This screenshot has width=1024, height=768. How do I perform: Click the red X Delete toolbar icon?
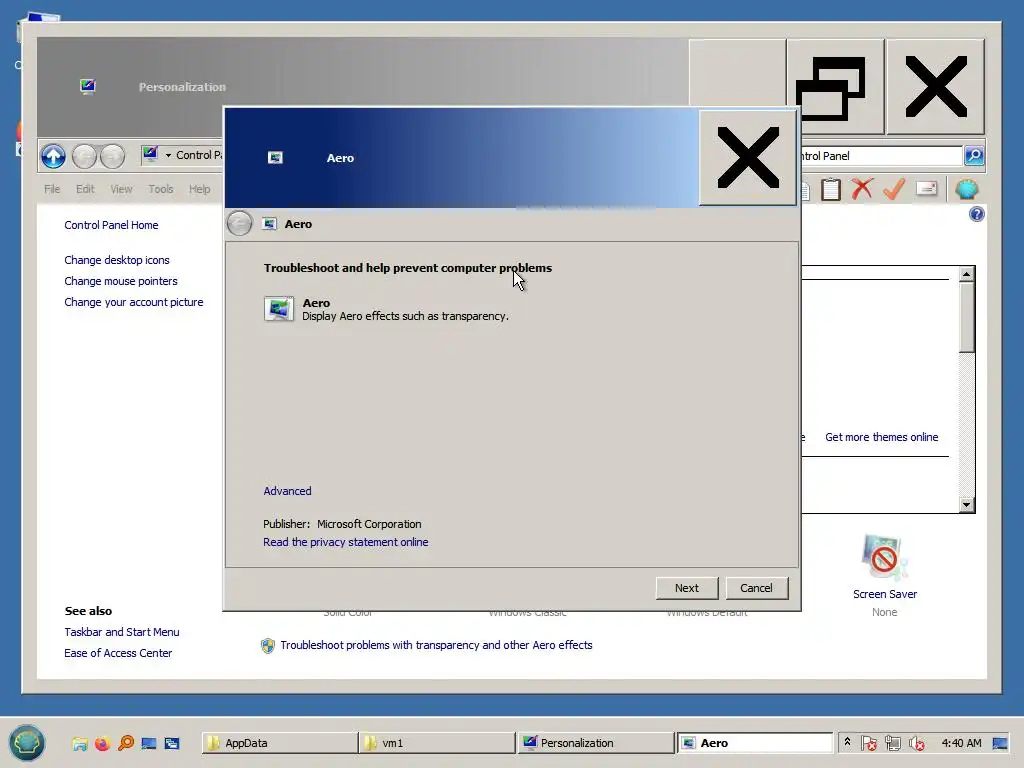click(x=862, y=189)
